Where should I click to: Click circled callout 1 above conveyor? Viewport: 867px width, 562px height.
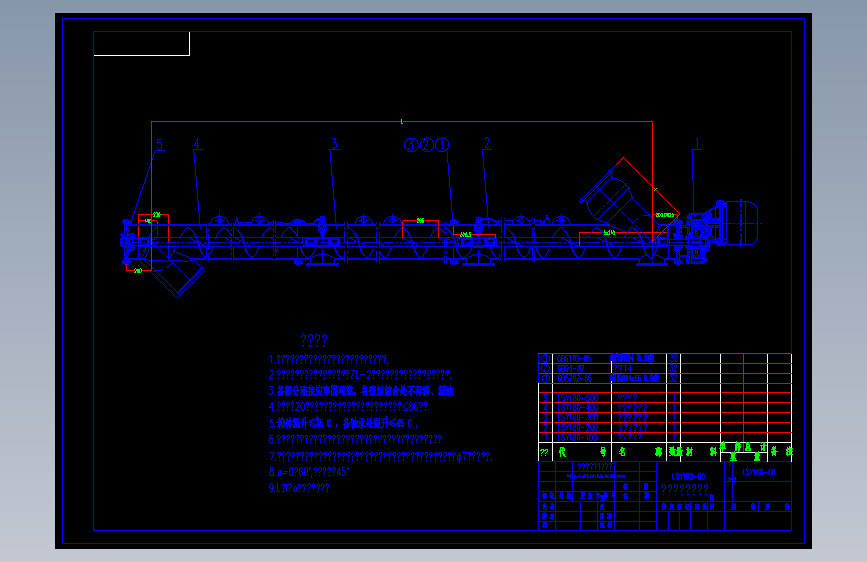coord(442,145)
